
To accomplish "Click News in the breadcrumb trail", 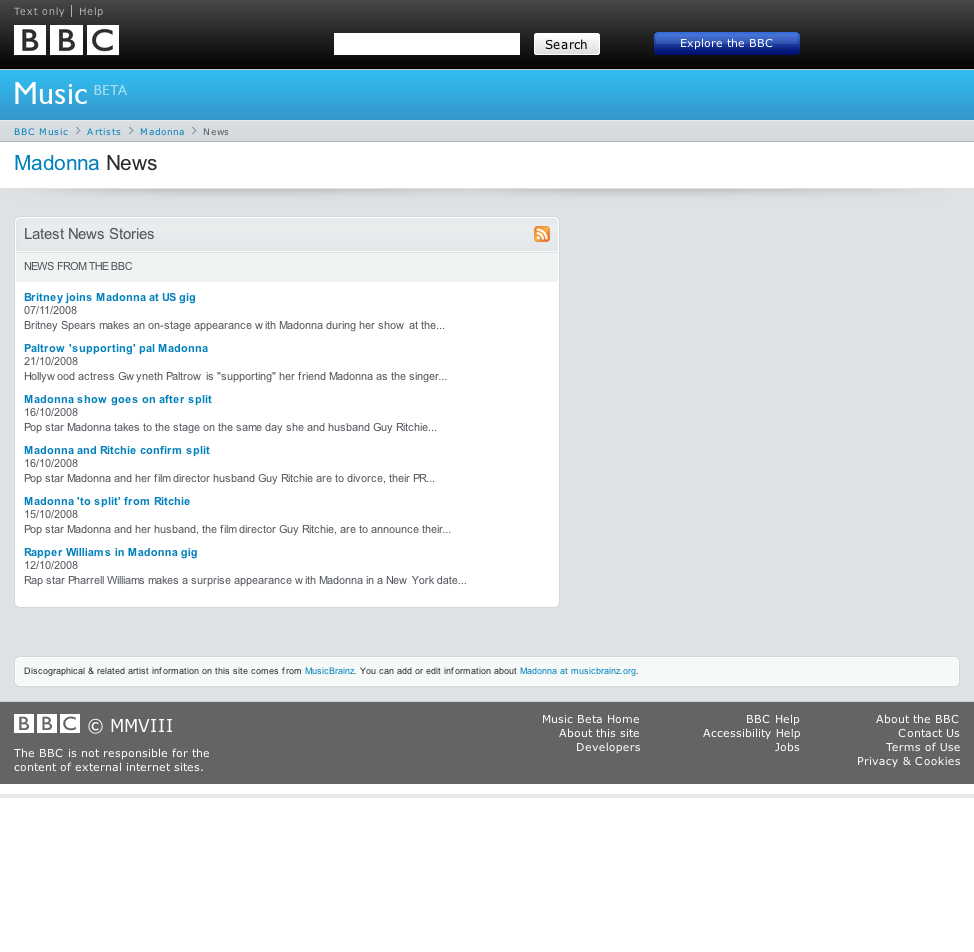I will click(x=216, y=132).
